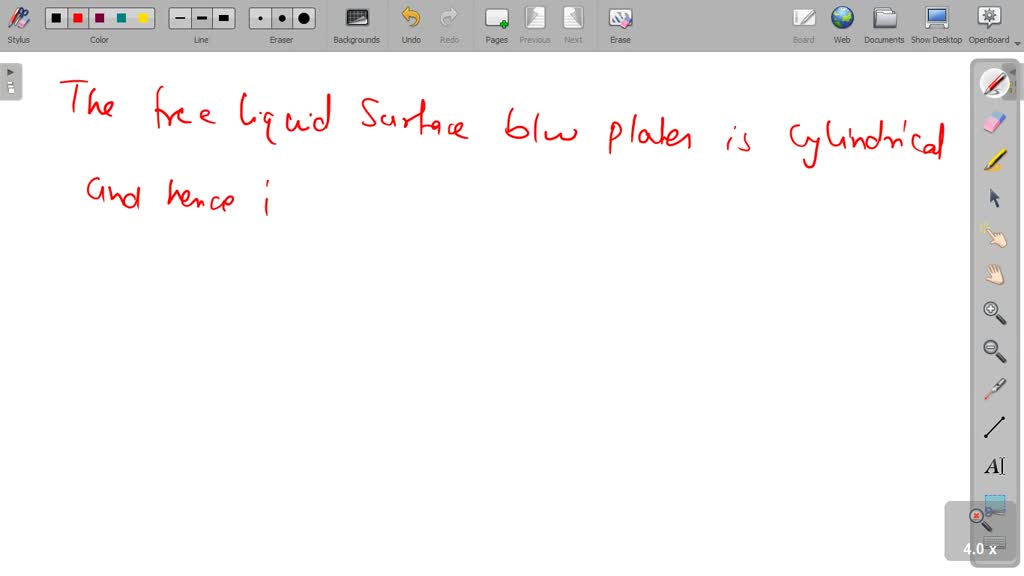
Task: Select the arrow Selector tool
Action: (994, 198)
